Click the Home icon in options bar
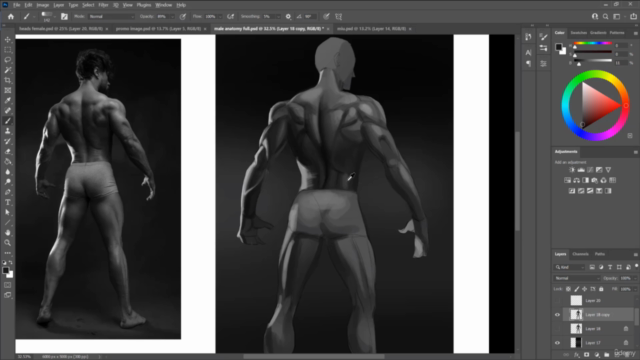The height and width of the screenshot is (360, 640). [11, 17]
